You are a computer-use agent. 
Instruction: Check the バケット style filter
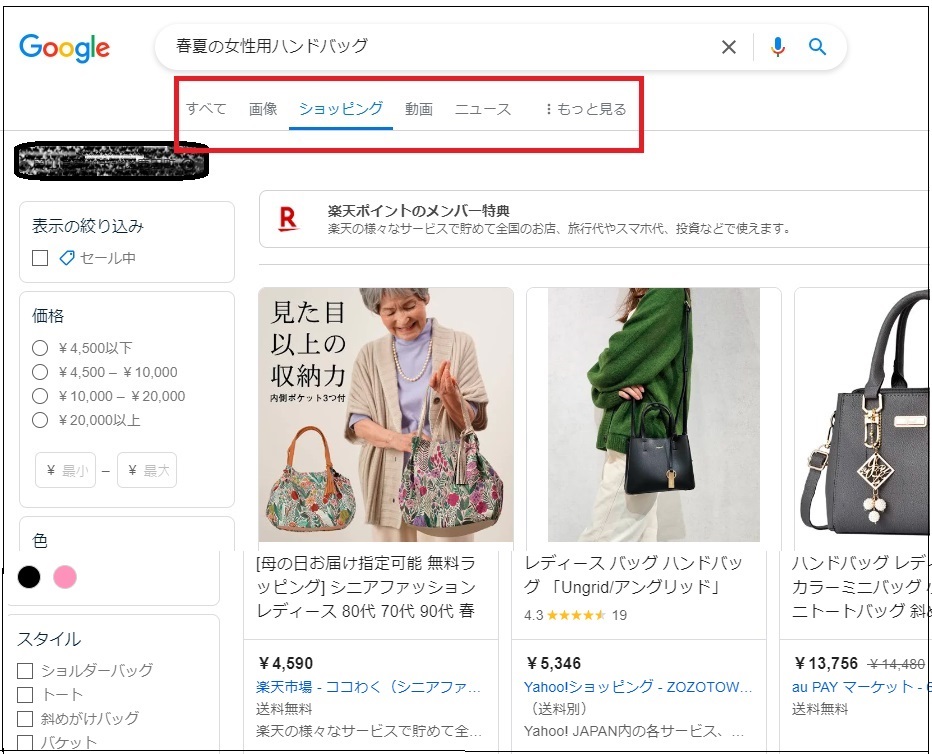(x=25, y=743)
